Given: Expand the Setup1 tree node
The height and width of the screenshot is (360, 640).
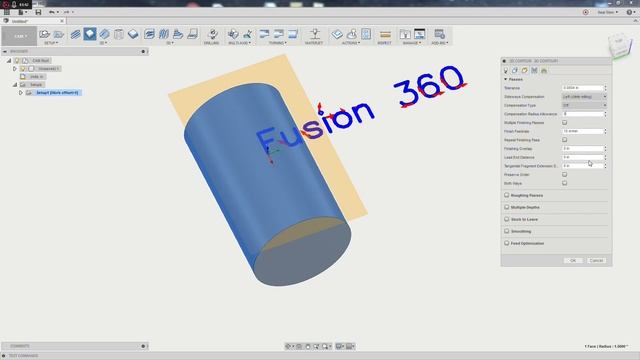Looking at the screenshot, I should (20, 93).
